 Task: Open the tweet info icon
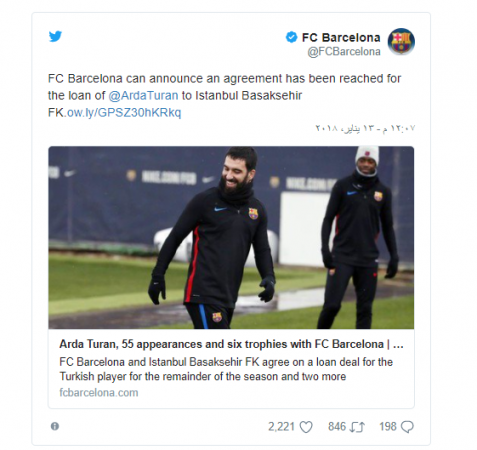coord(55,426)
